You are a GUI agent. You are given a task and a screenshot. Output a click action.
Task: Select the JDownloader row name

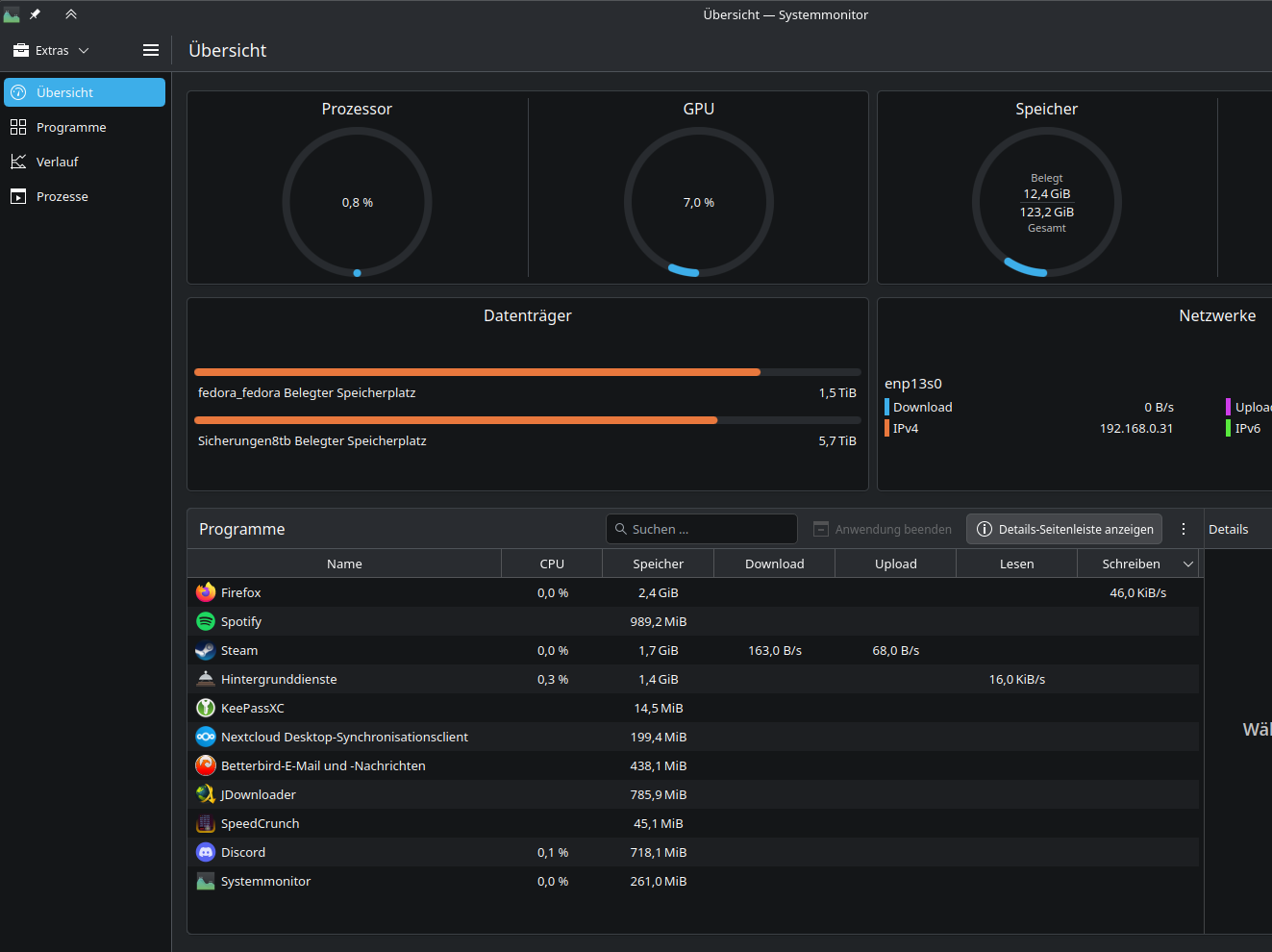tap(259, 794)
